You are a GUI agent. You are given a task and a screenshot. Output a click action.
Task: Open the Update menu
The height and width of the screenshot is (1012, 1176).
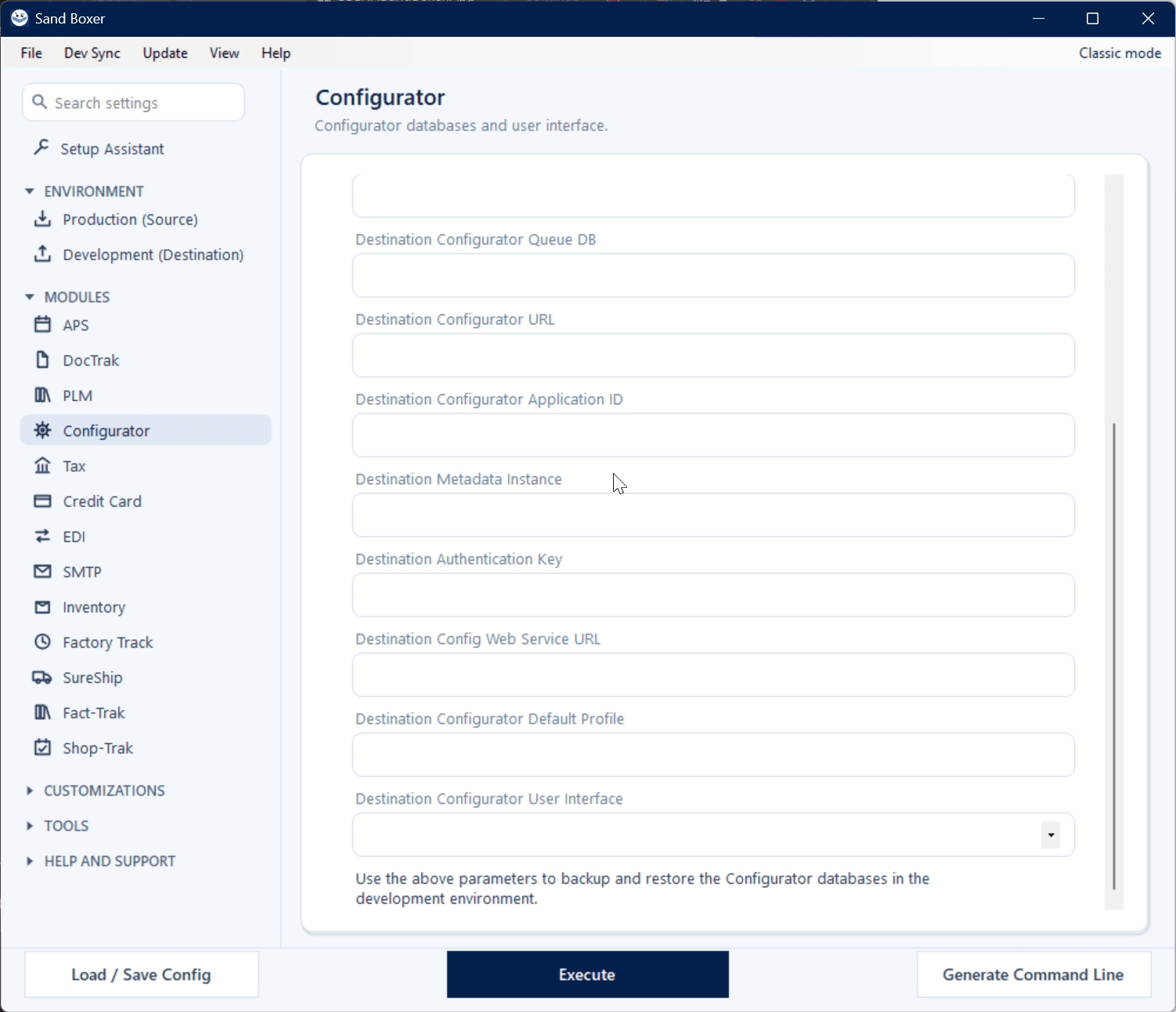coord(165,52)
